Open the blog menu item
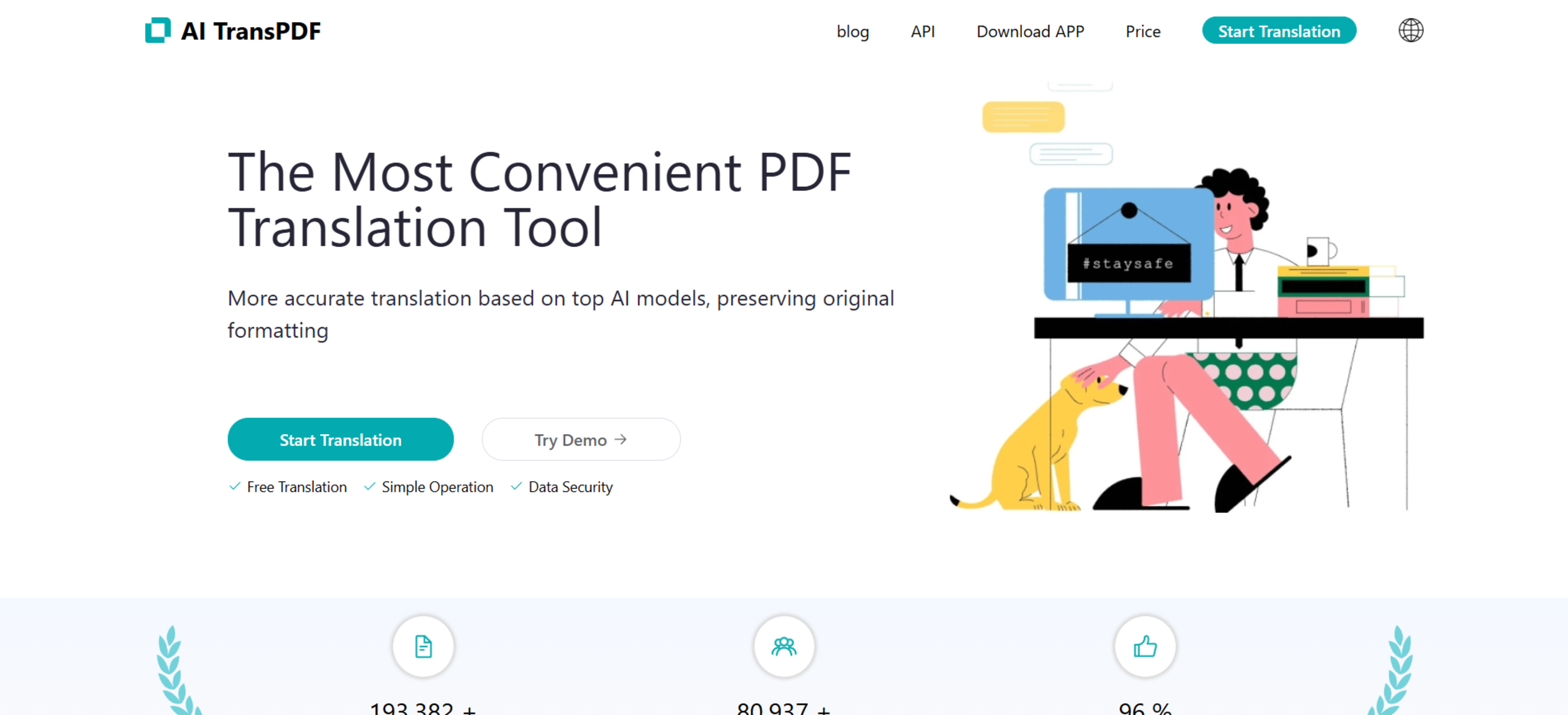The height and width of the screenshot is (715, 1568). pyautogui.click(x=852, y=31)
